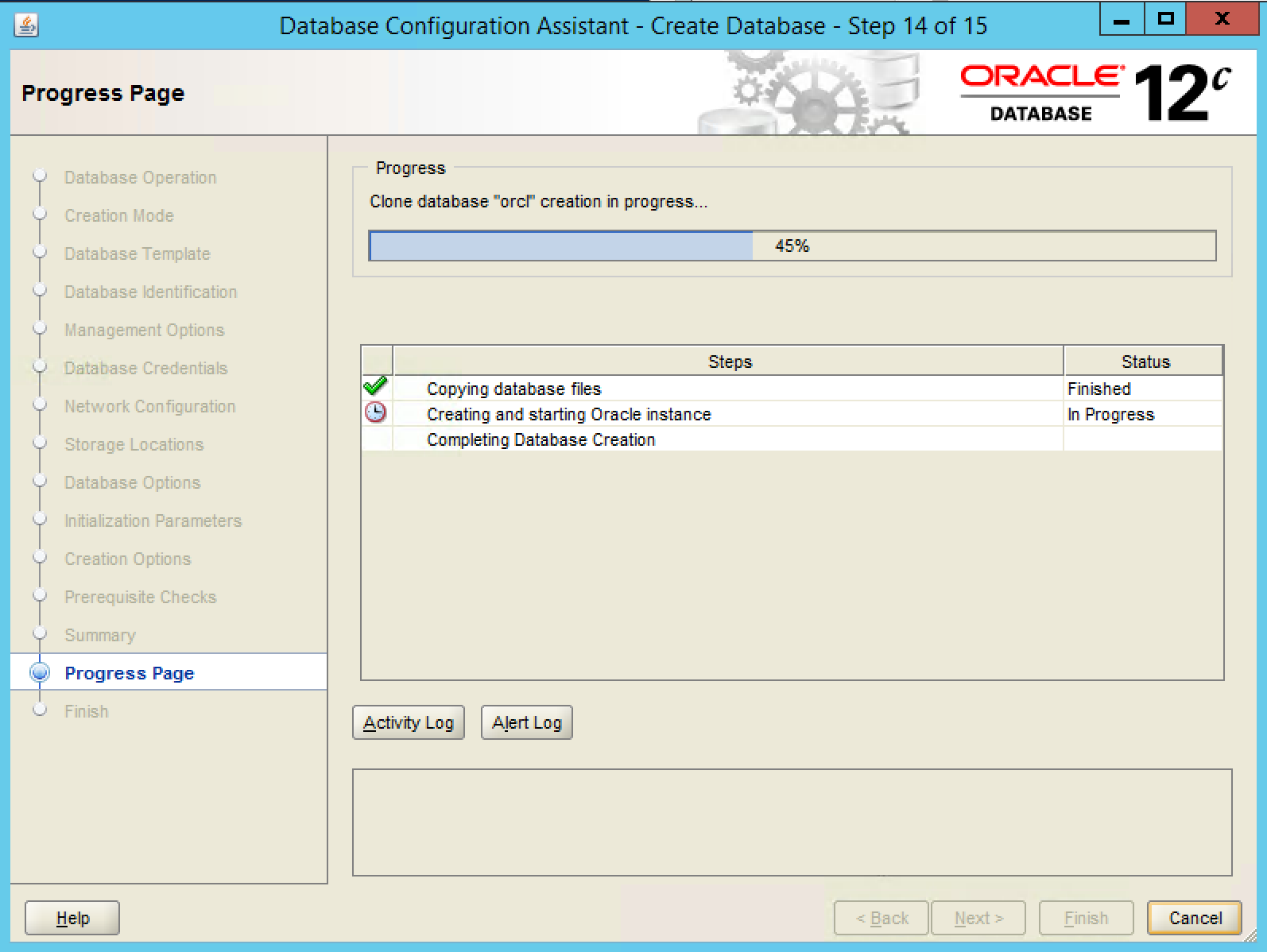Image resolution: width=1267 pixels, height=952 pixels.
Task: Click the 'Finished' status cell
Action: (x=1143, y=389)
